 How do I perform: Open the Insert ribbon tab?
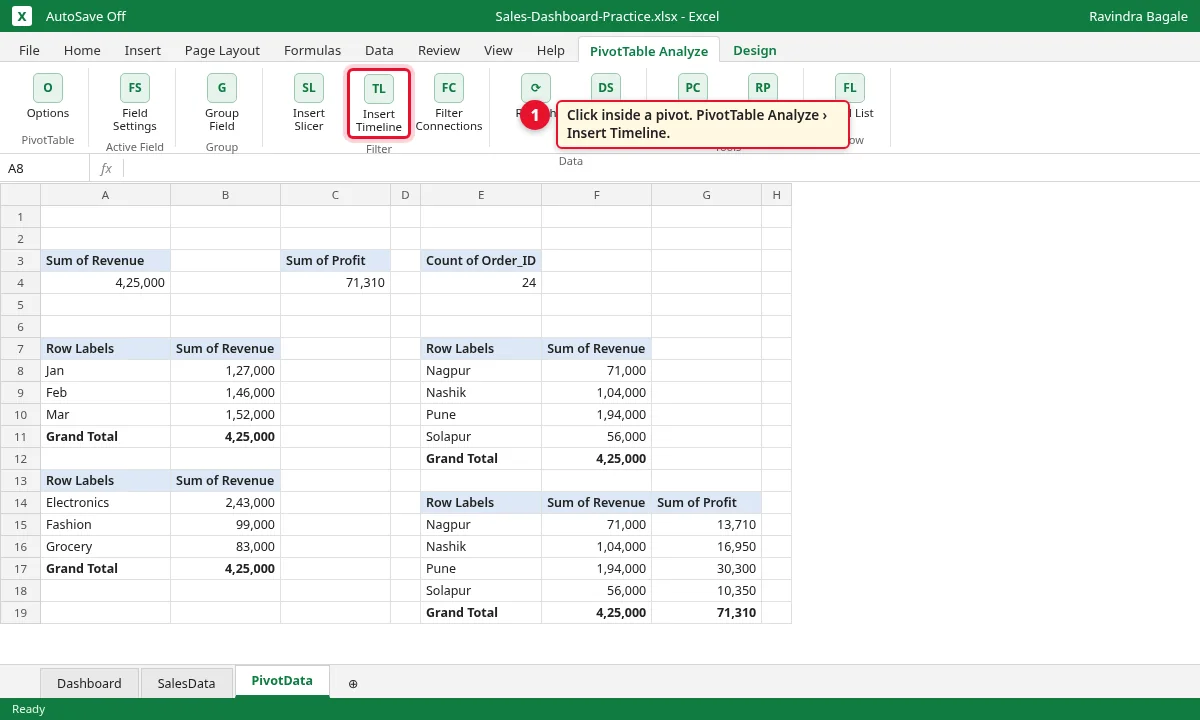(143, 50)
